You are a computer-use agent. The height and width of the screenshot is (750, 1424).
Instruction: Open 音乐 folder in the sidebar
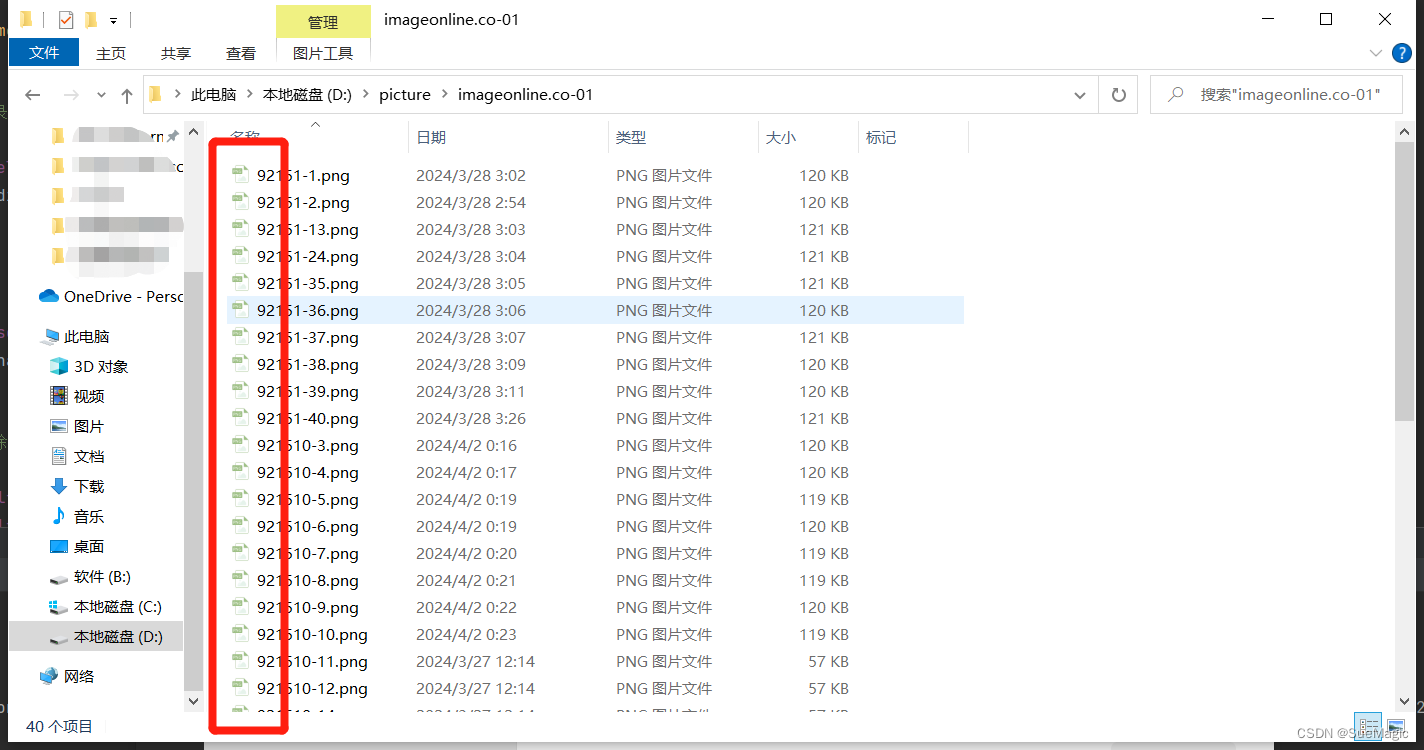point(78,517)
